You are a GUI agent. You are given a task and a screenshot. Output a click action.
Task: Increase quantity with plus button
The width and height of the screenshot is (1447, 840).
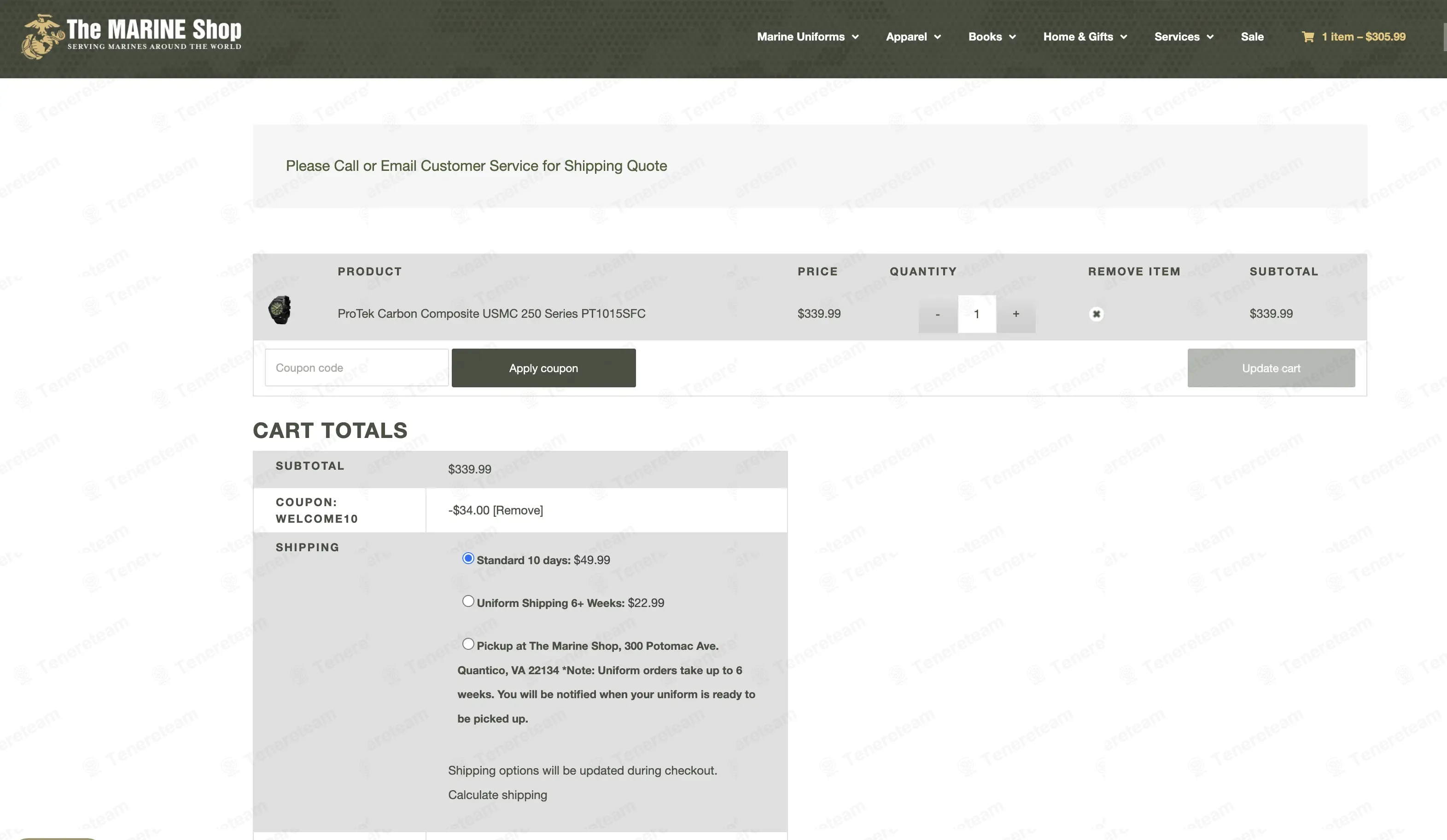pyautogui.click(x=1016, y=314)
